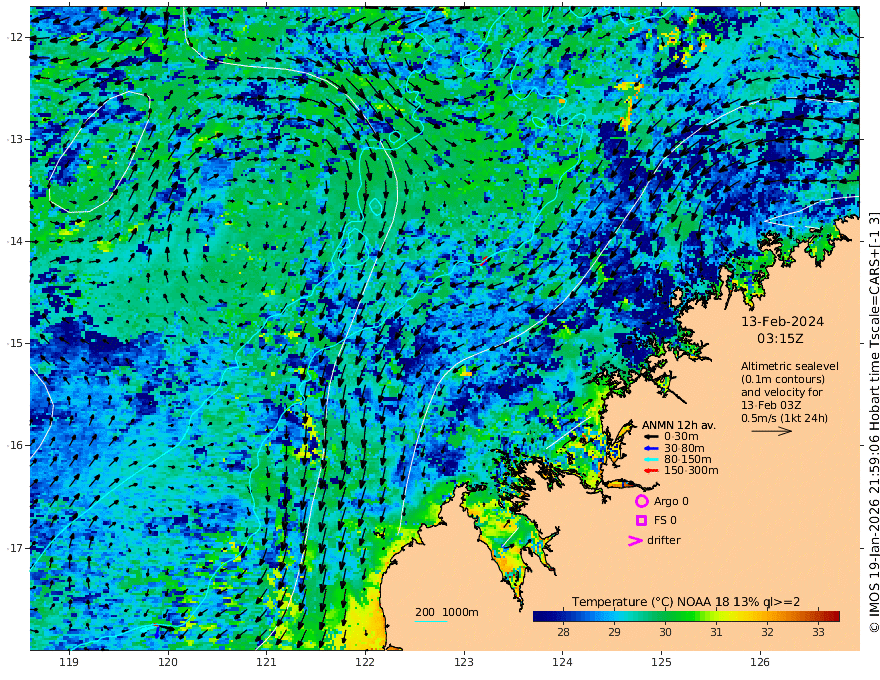Click the -13 latitude axis label
This screenshot has width=880, height=680.
coord(15,139)
